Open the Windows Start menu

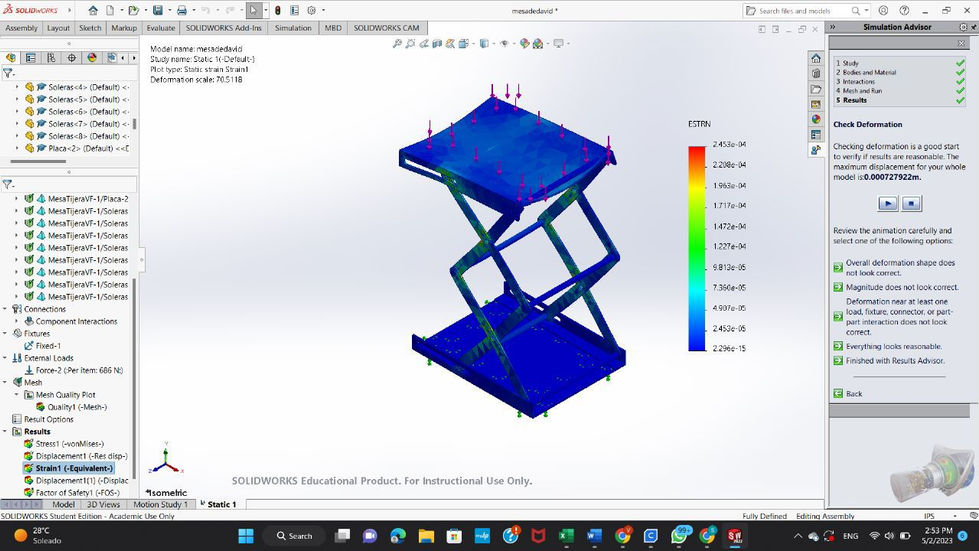coord(246,535)
